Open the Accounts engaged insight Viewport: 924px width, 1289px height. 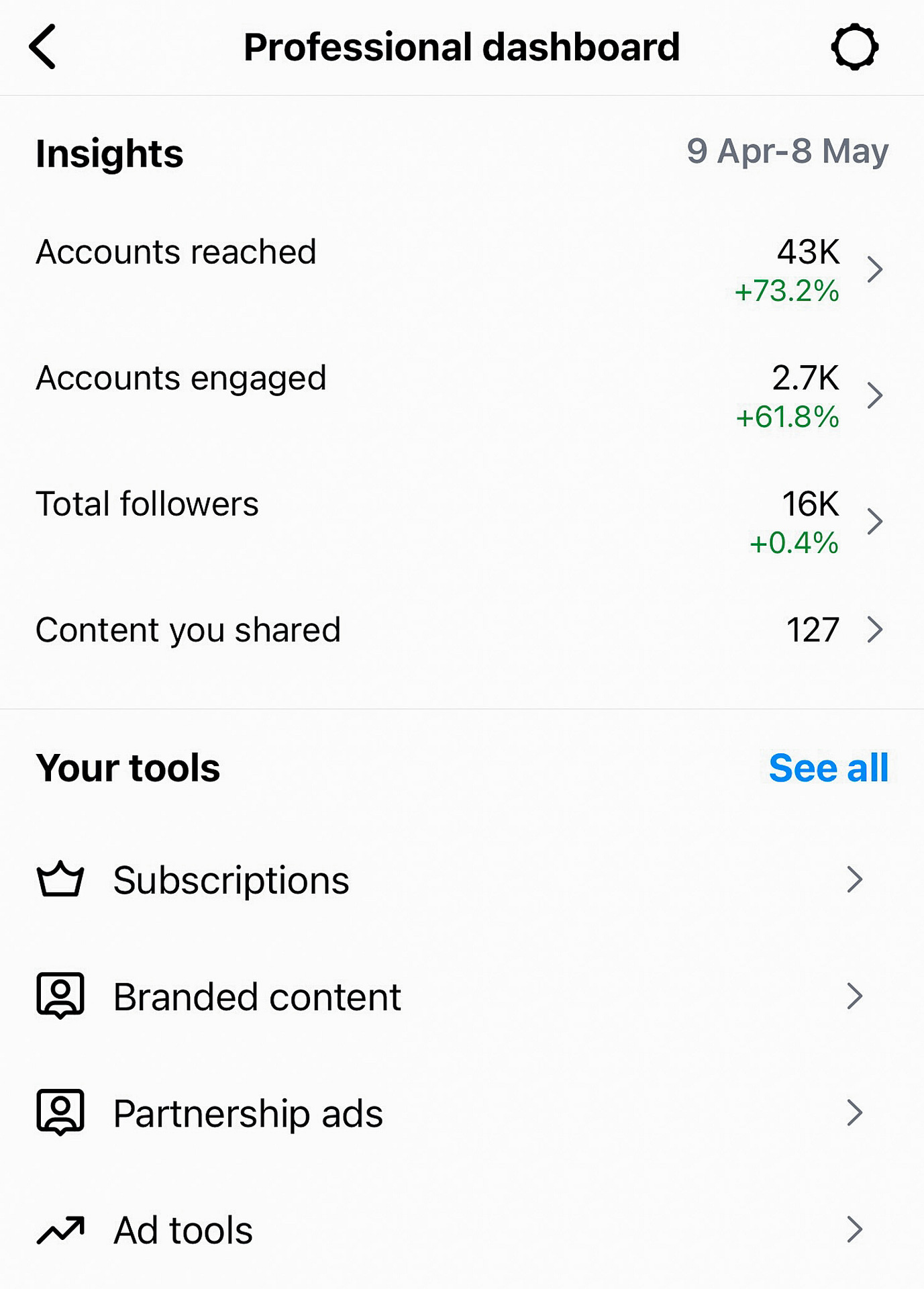point(462,395)
